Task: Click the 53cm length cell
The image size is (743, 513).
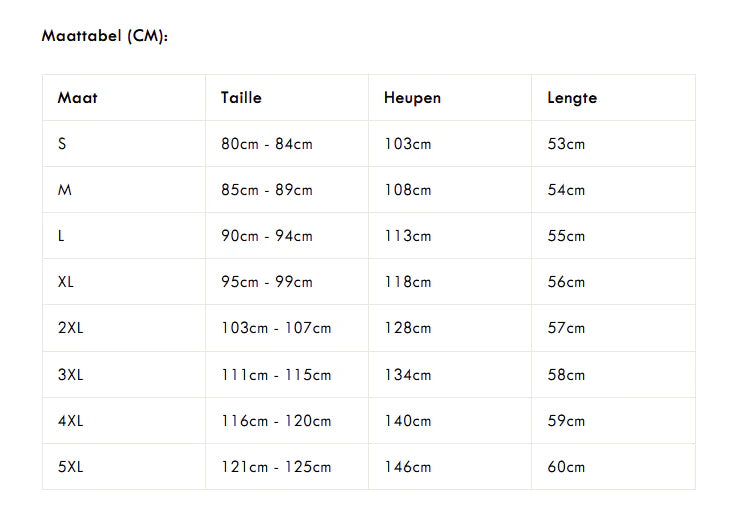Action: (566, 144)
